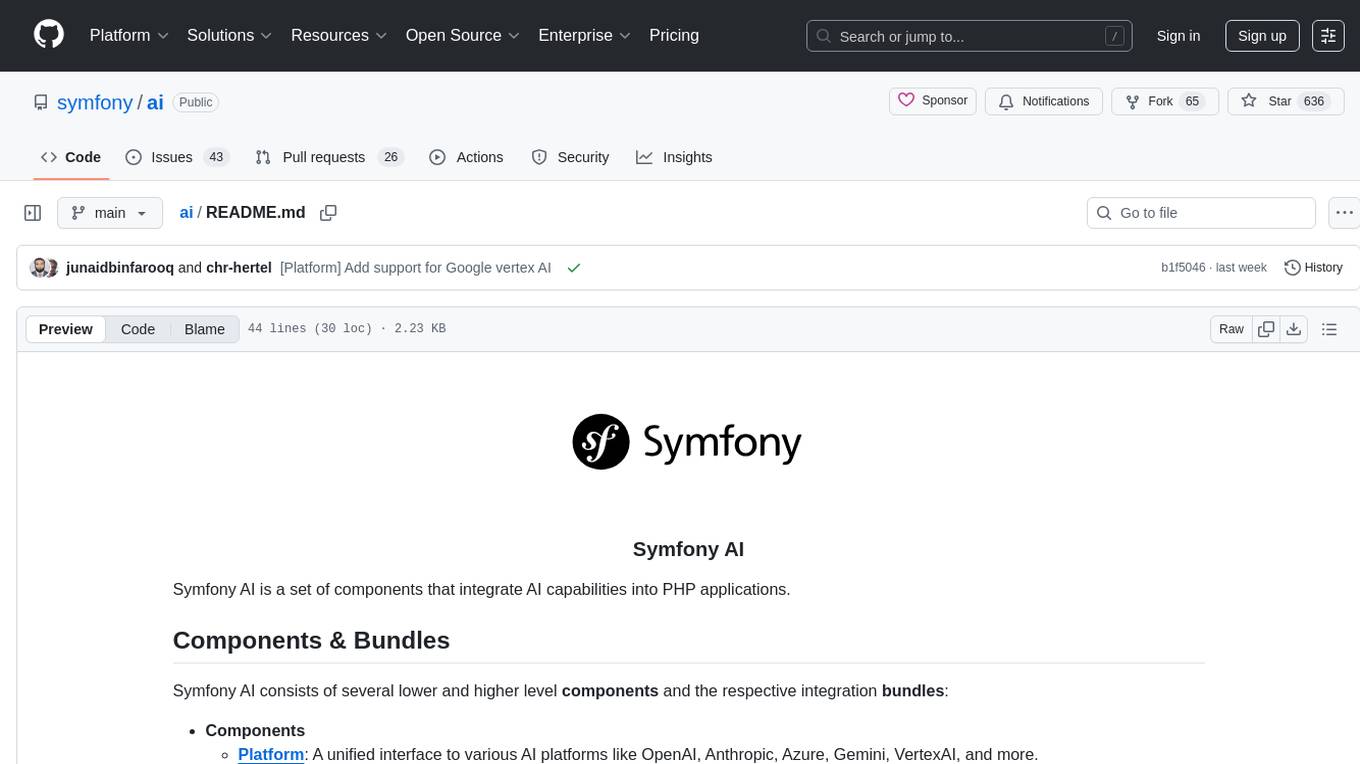Open the Google vertex AI commit message
Image resolution: width=1360 pixels, height=764 pixels.
click(416, 268)
